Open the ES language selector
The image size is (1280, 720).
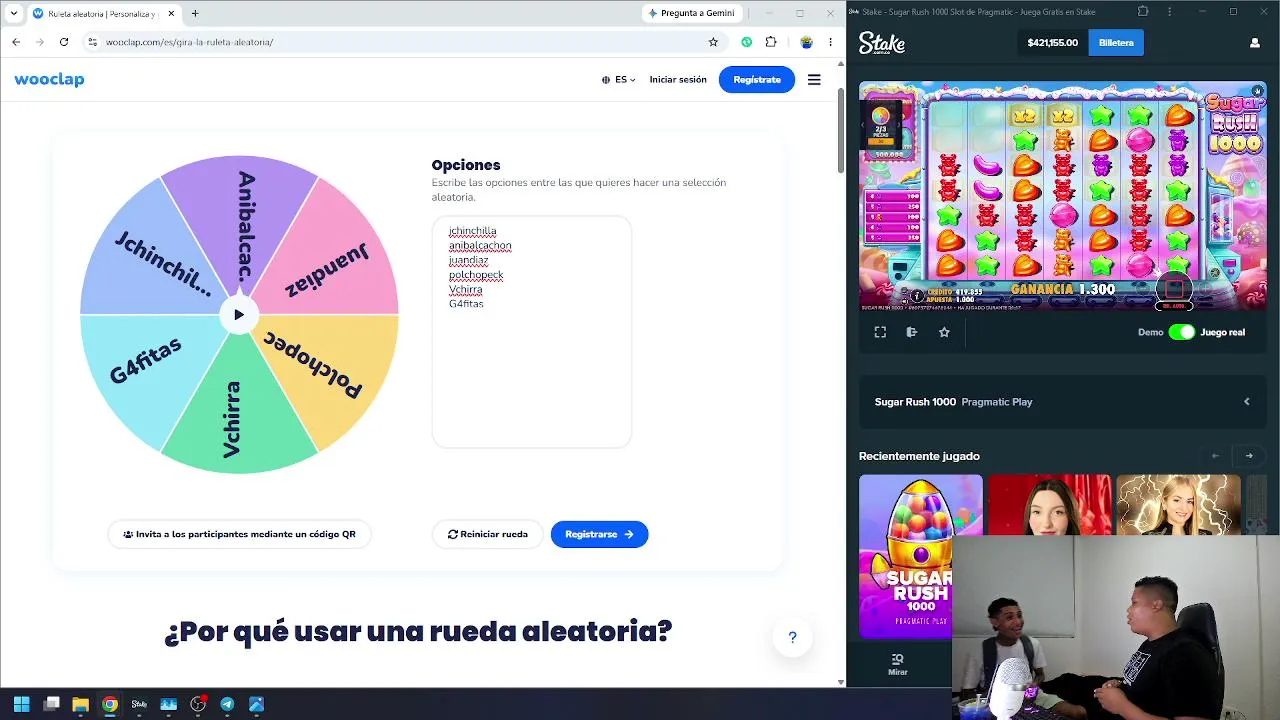[x=619, y=80]
